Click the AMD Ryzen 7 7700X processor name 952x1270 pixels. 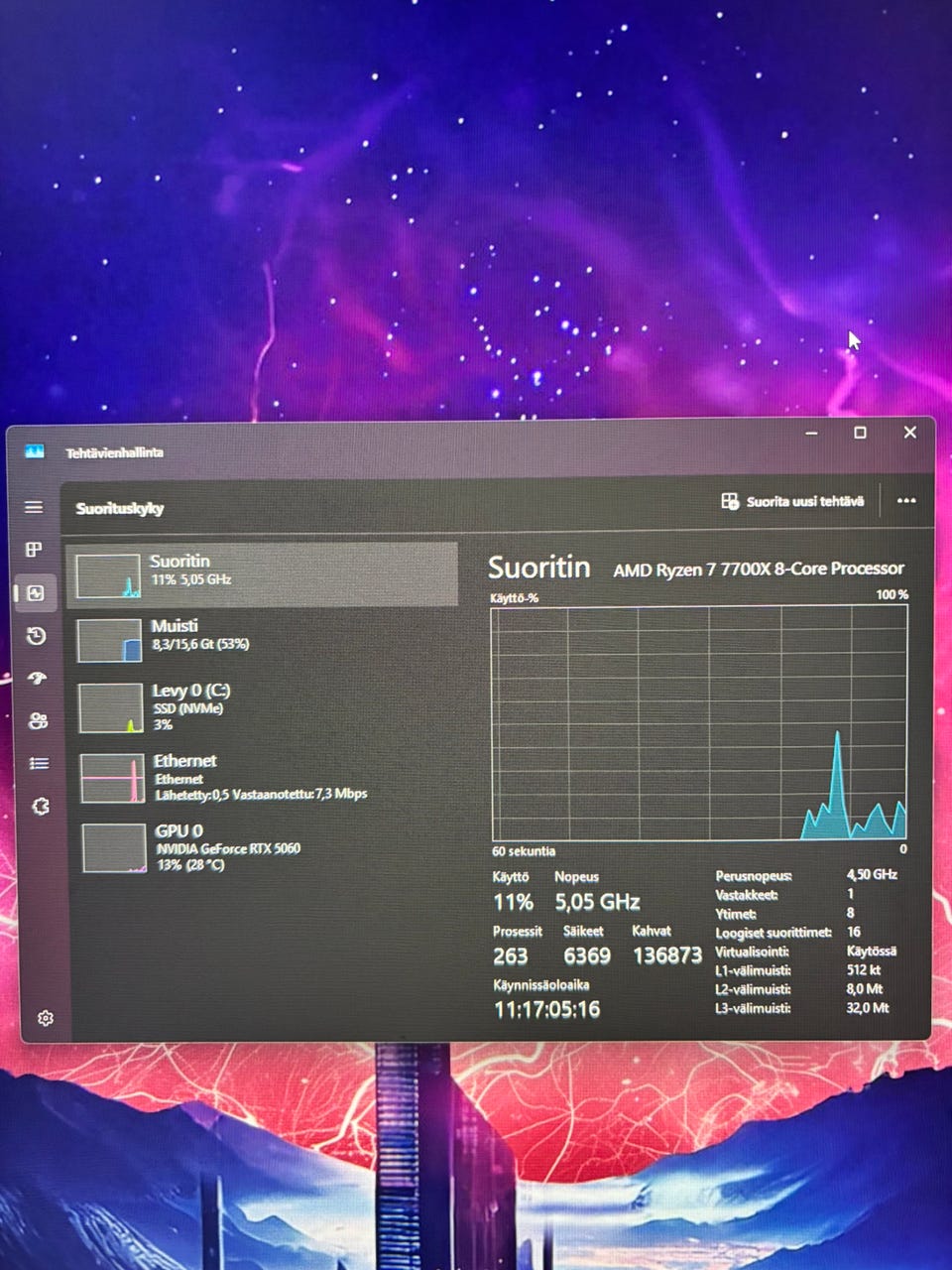coord(759,569)
